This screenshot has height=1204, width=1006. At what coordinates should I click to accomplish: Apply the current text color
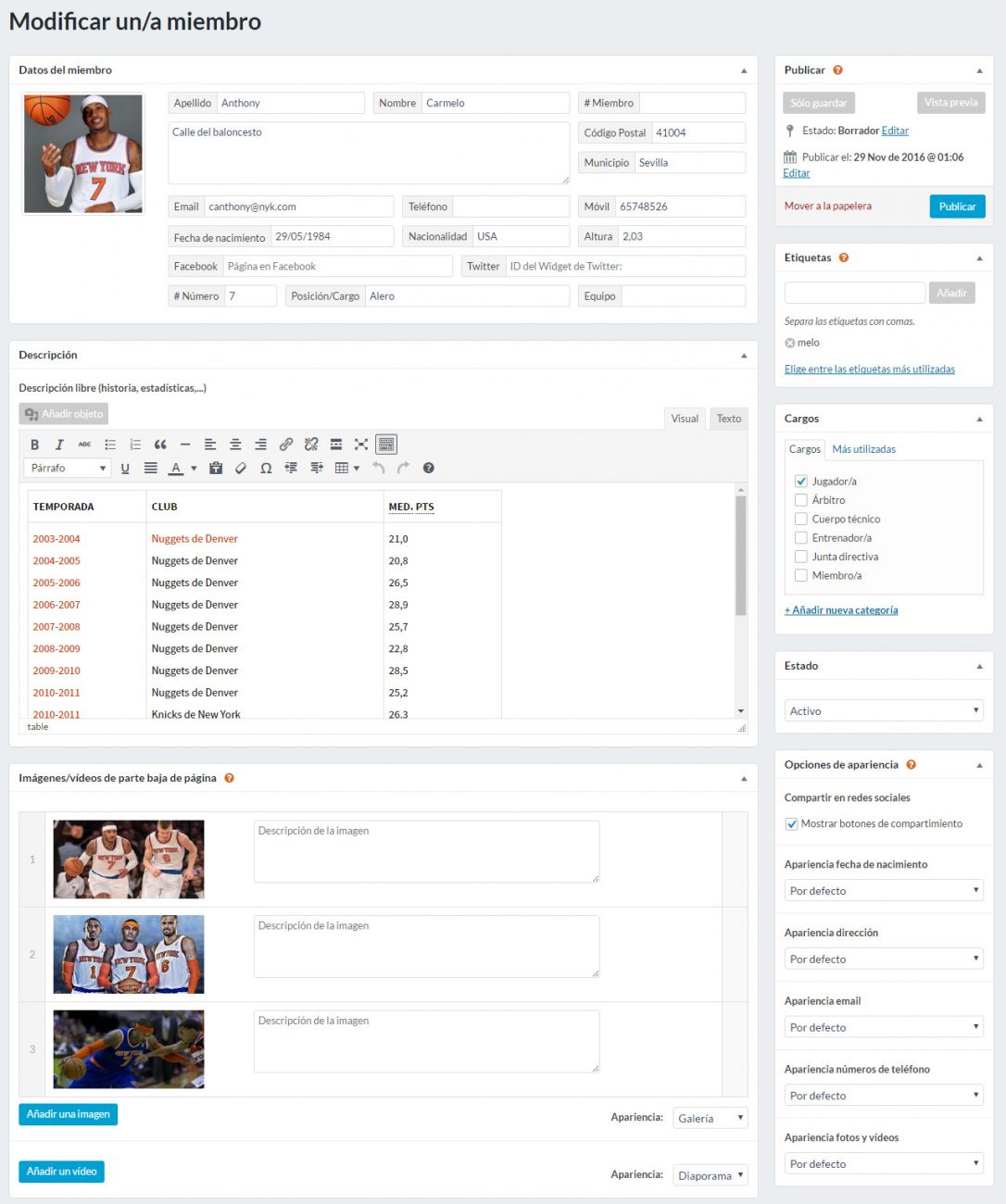click(x=176, y=468)
